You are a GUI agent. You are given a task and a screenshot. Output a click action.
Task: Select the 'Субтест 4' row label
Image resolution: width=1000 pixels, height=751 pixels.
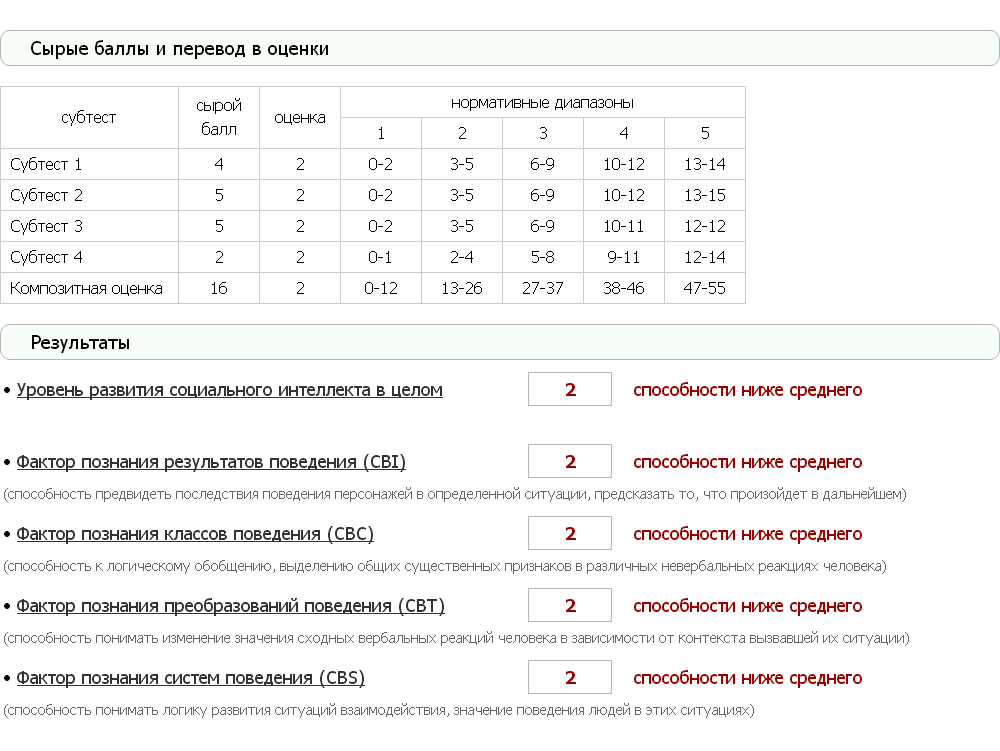[46, 258]
